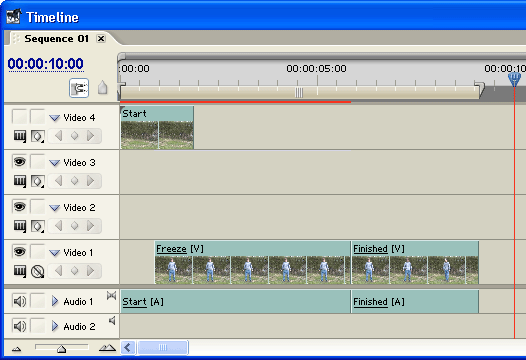The height and width of the screenshot is (360, 526).
Task: Click ruler at 00:00:05:00 mark
Action: coord(316,69)
